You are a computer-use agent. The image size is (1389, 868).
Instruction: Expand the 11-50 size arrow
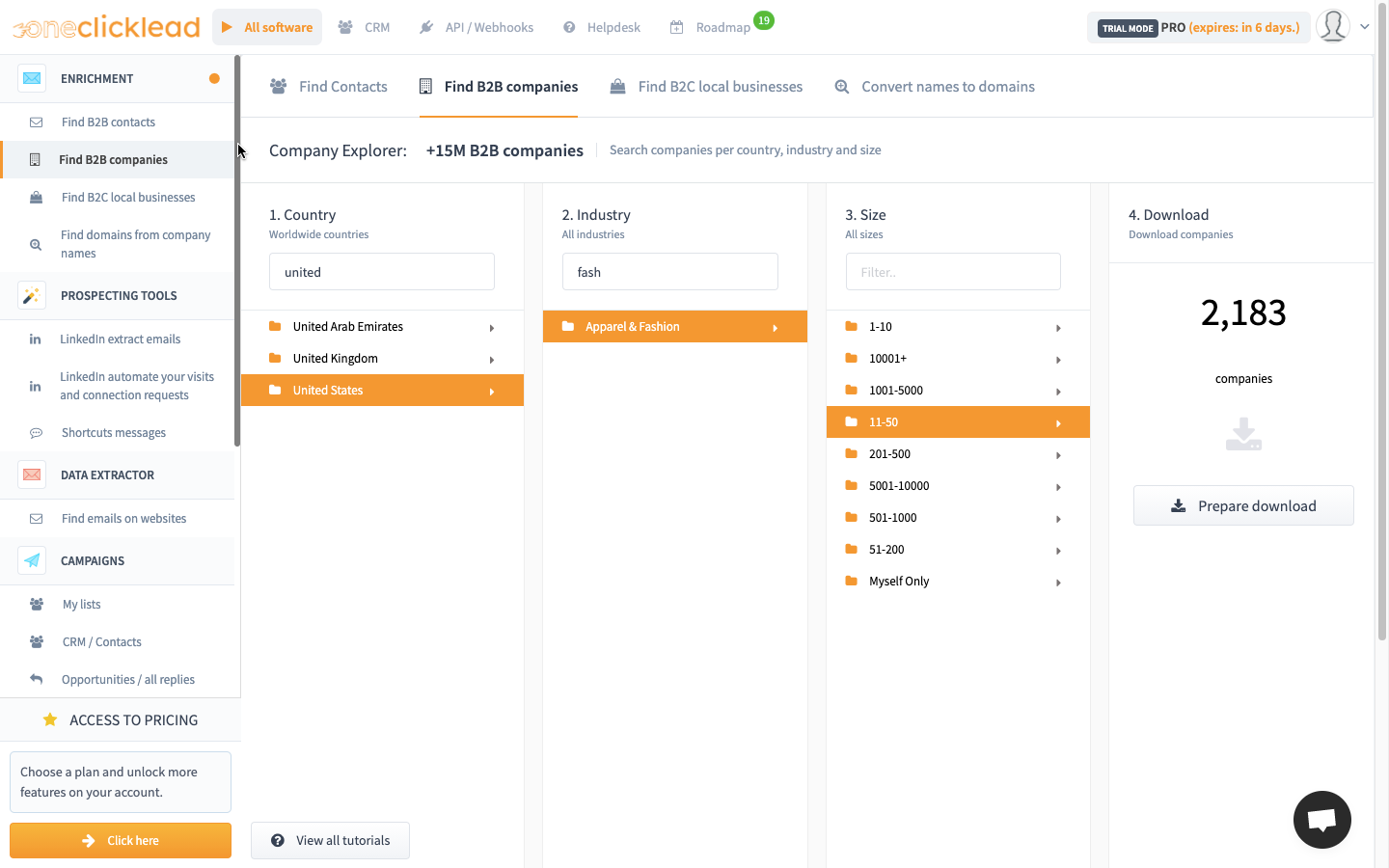coord(1058,423)
